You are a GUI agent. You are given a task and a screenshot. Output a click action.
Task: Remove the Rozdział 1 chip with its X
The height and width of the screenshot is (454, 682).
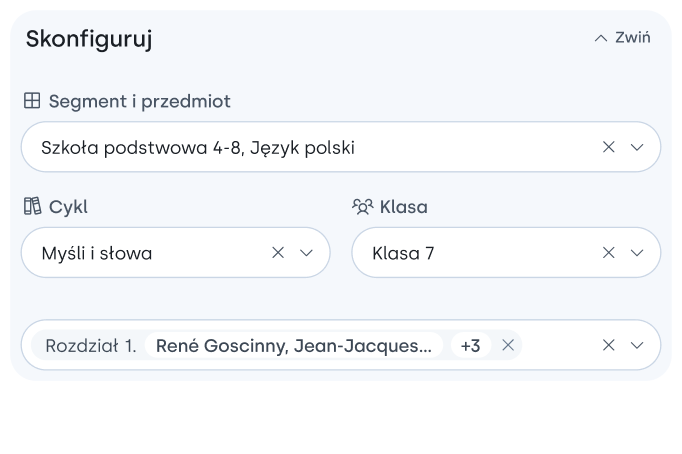pyautogui.click(x=507, y=345)
